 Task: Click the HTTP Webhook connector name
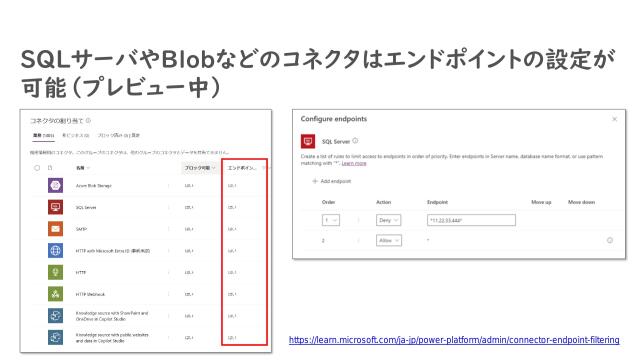90,294
